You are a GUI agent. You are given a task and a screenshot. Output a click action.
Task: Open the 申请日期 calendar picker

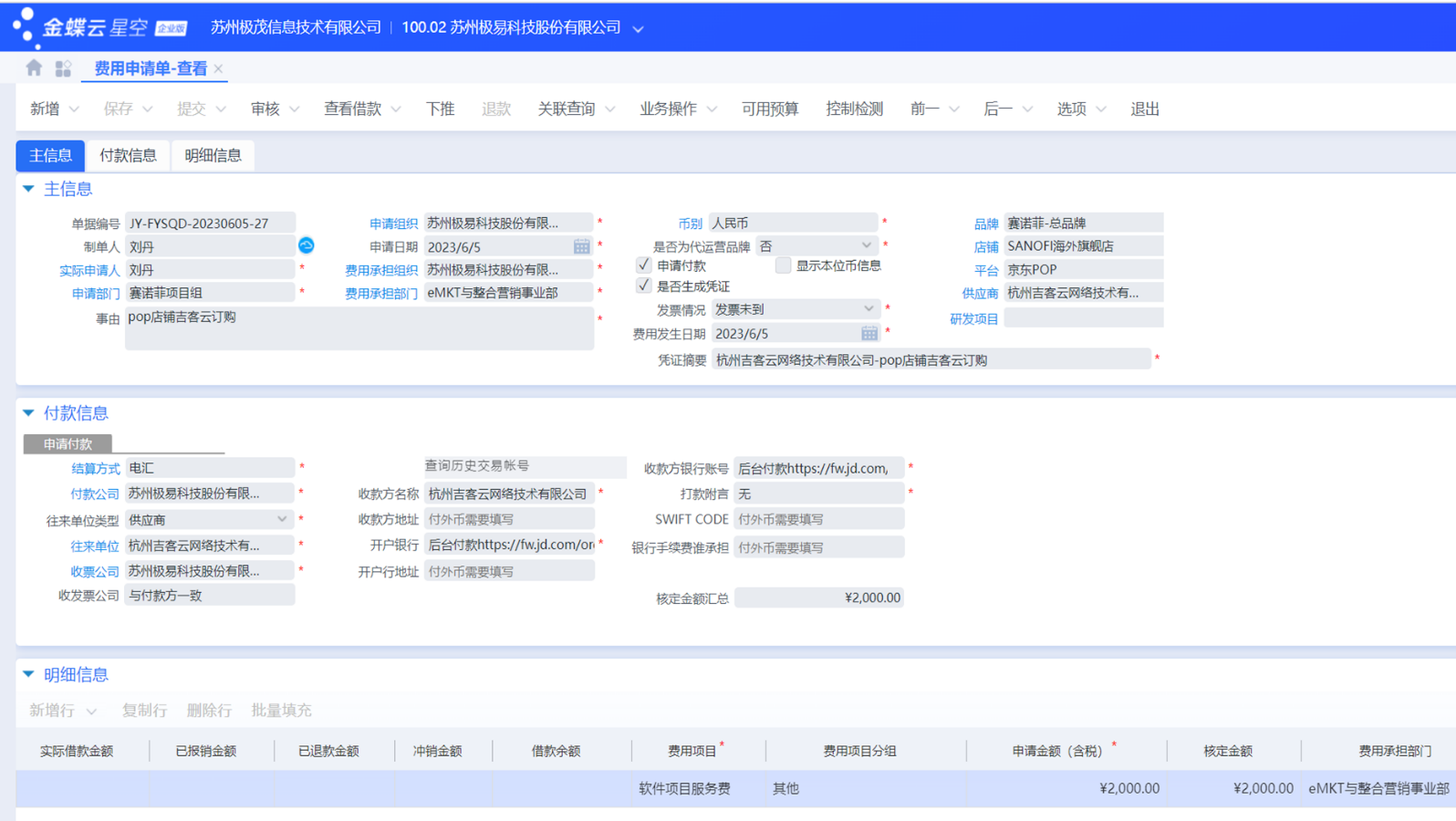(x=581, y=246)
